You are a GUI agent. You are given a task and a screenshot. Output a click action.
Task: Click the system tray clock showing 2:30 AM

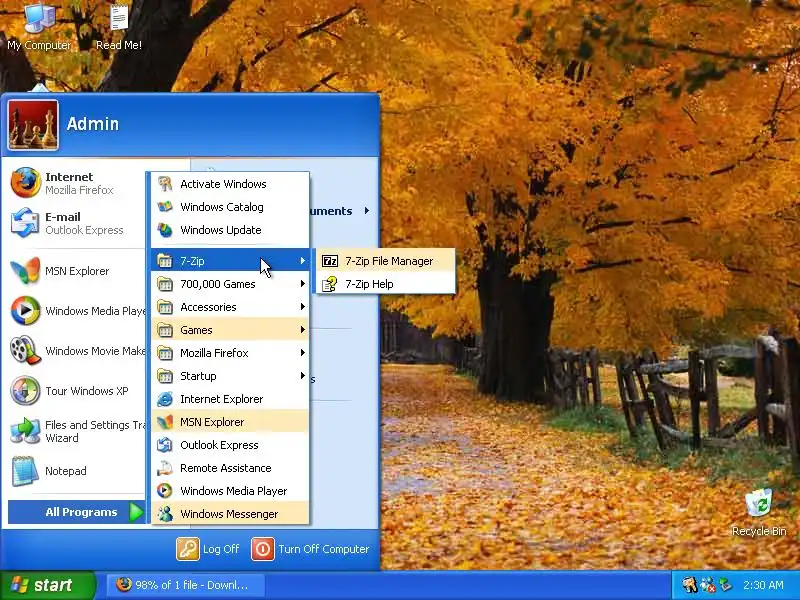pyautogui.click(x=763, y=585)
